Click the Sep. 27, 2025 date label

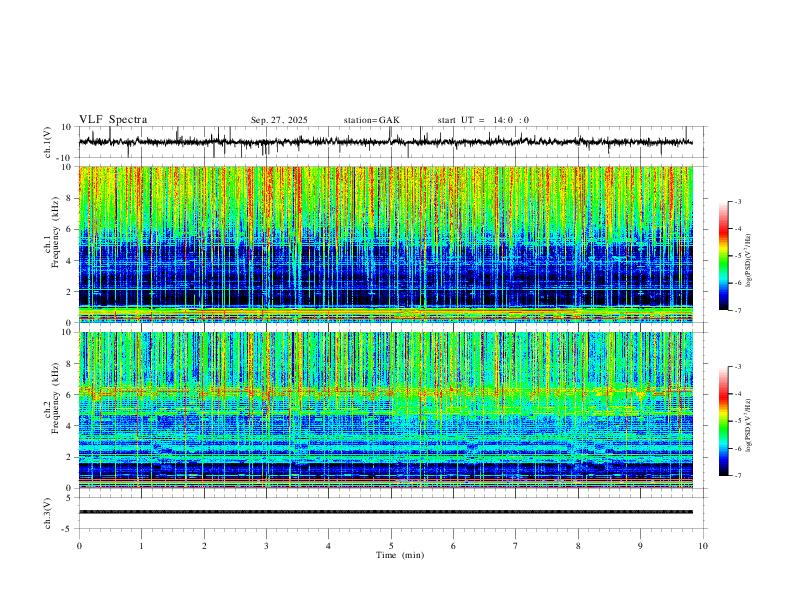[x=279, y=120]
